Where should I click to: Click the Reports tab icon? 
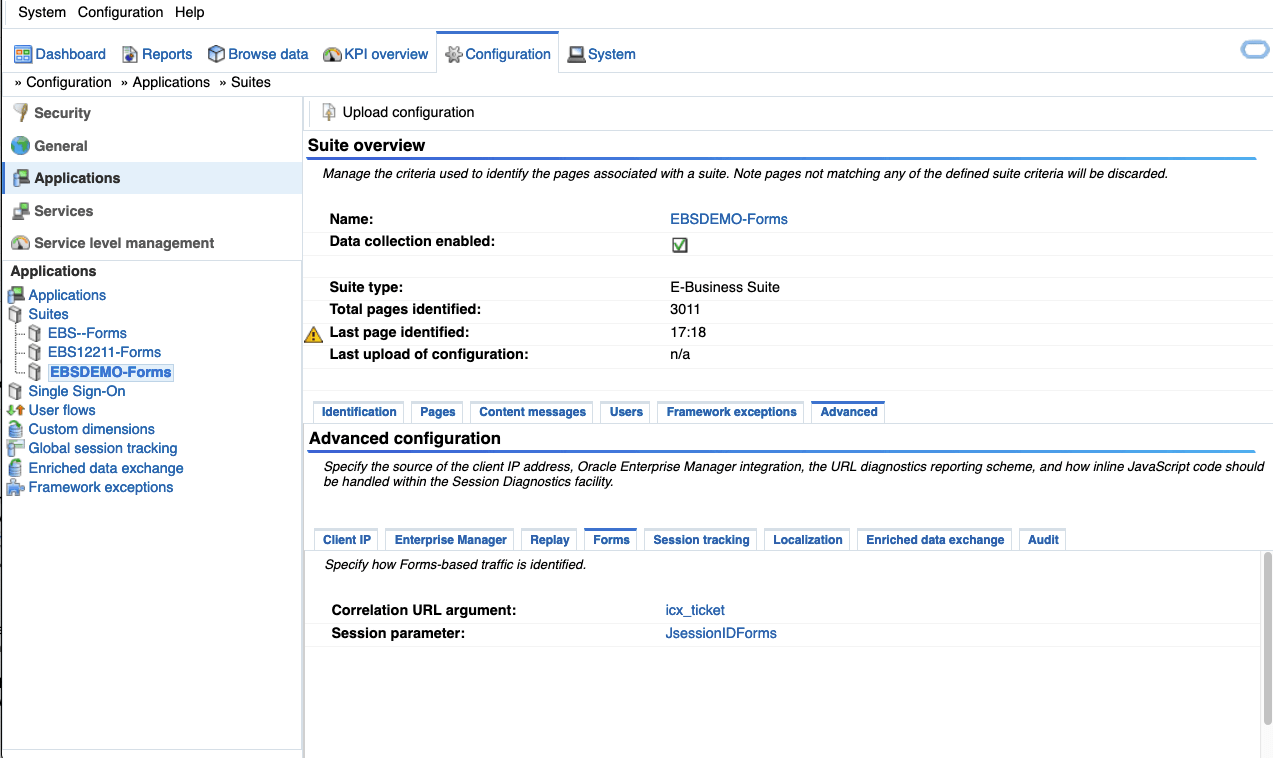[x=130, y=54]
